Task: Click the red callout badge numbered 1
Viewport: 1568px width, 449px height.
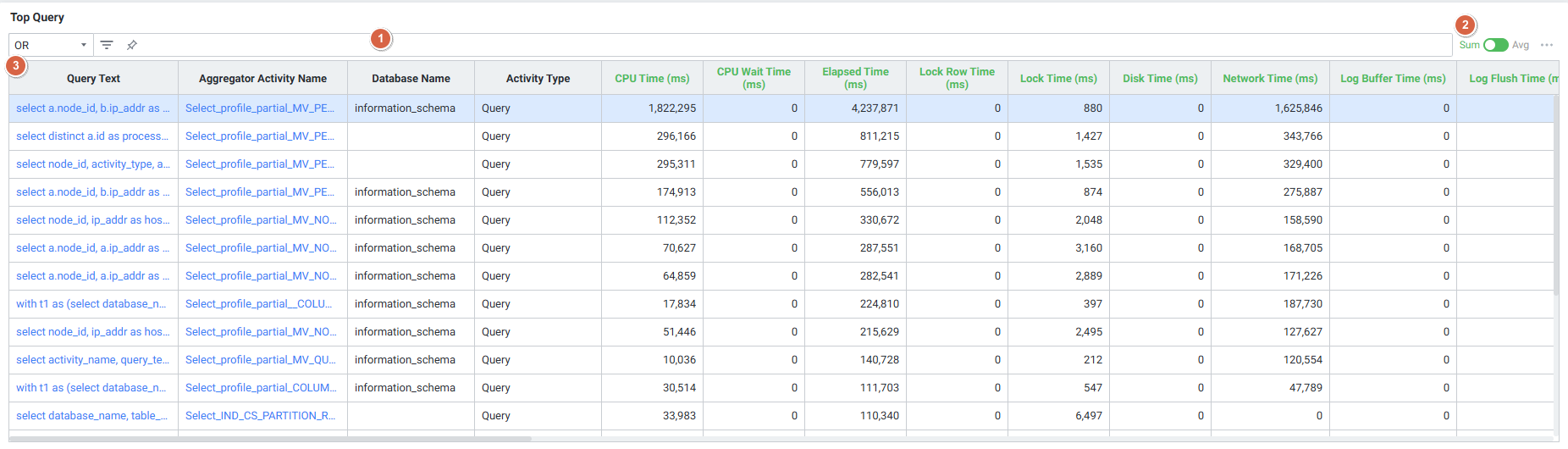Action: (381, 38)
